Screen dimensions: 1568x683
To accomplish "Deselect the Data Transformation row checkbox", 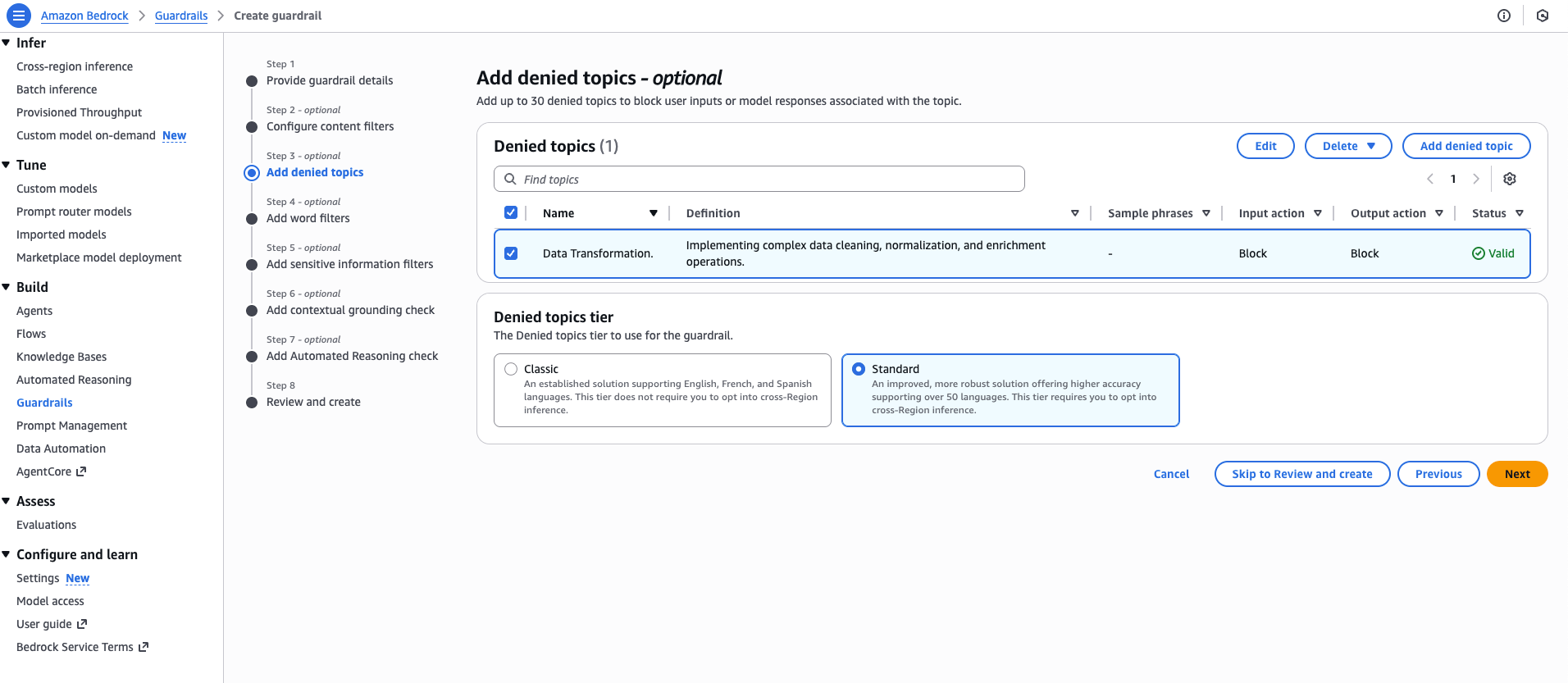I will click(x=511, y=253).
